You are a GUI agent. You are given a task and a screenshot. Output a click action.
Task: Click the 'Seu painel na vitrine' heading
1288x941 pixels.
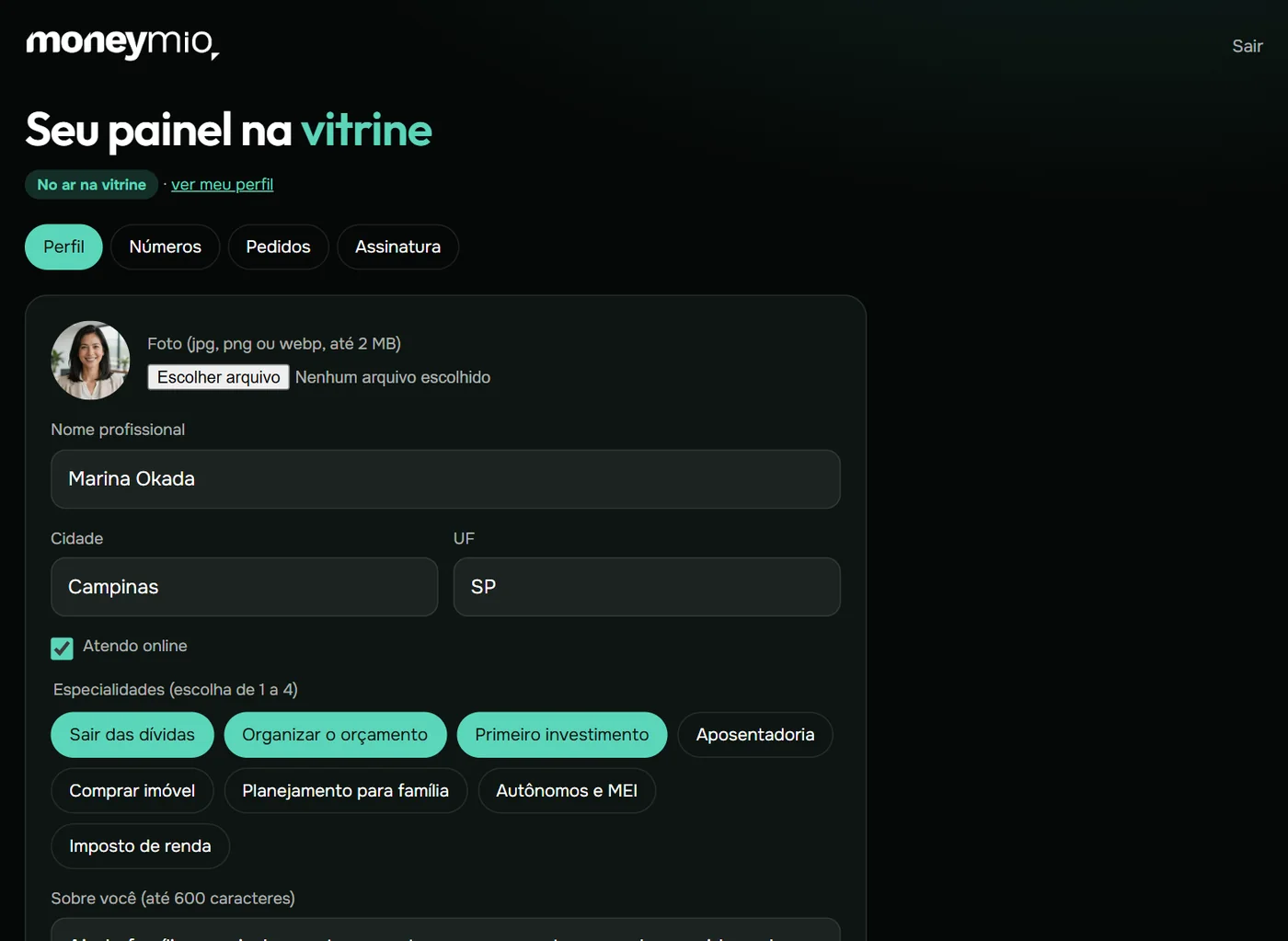click(x=228, y=130)
